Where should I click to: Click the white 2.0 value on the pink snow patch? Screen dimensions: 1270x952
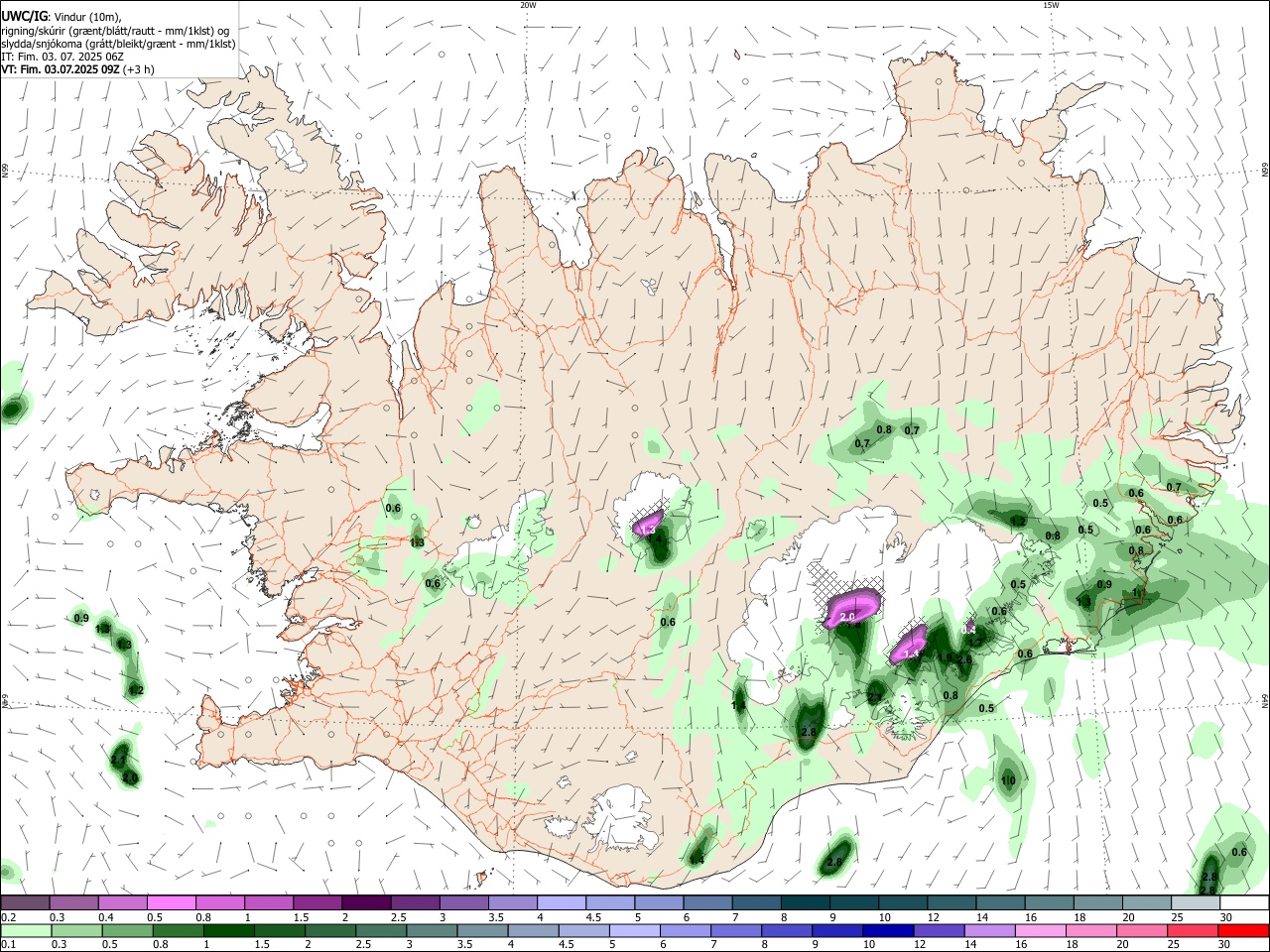click(847, 617)
